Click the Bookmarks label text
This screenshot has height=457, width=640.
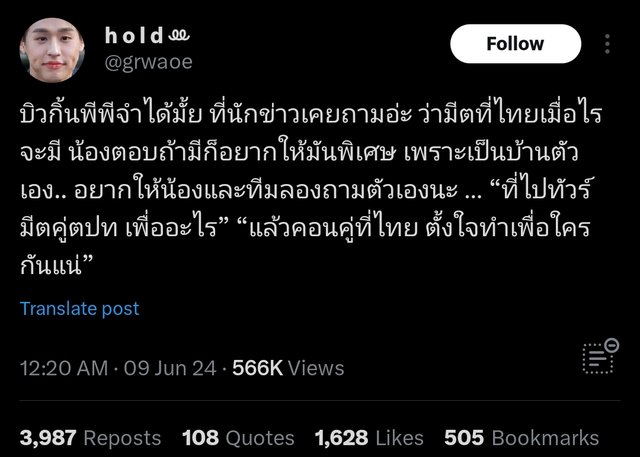(x=545, y=438)
